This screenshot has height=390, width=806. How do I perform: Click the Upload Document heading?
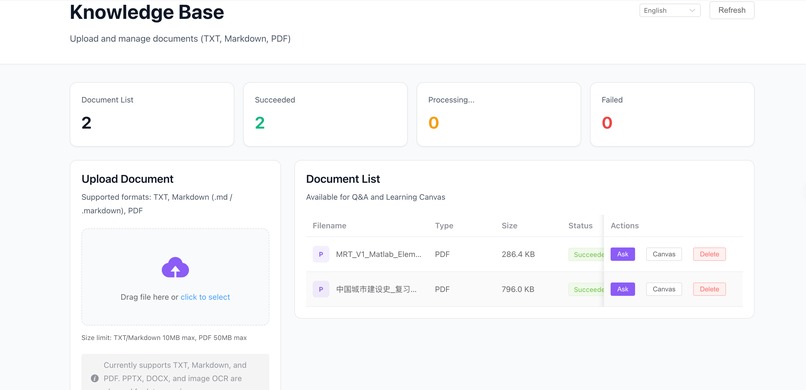coord(127,179)
